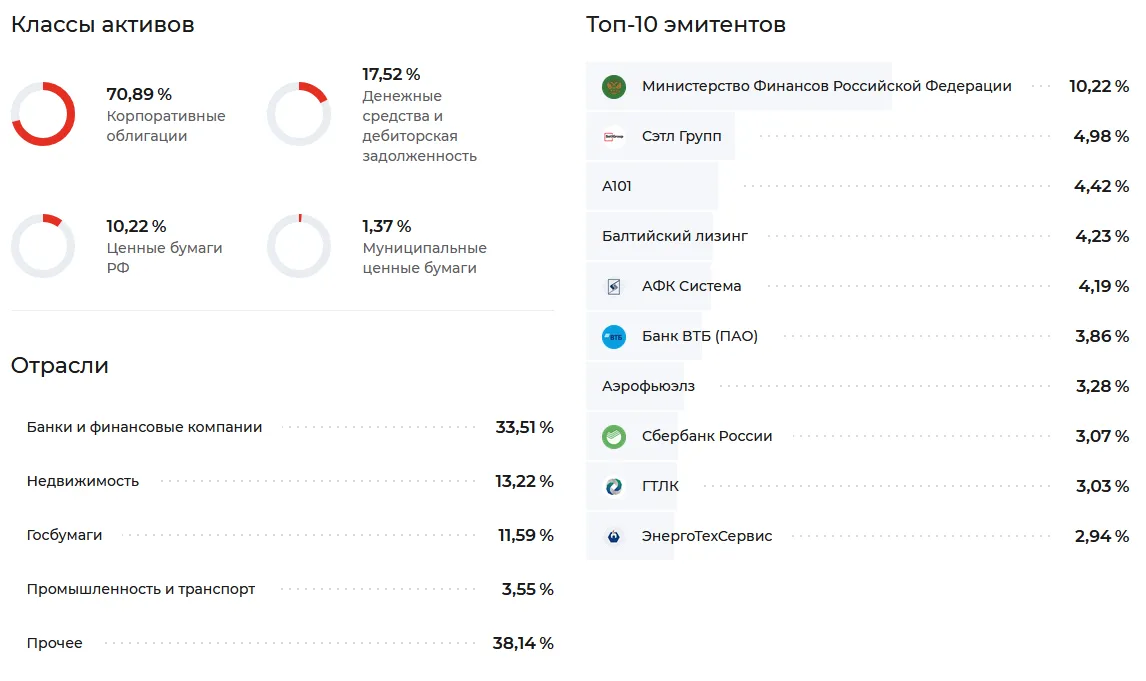This screenshot has height=681, width=1146.
Task: Click the Корпоративные облигации label
Action: pos(166,126)
